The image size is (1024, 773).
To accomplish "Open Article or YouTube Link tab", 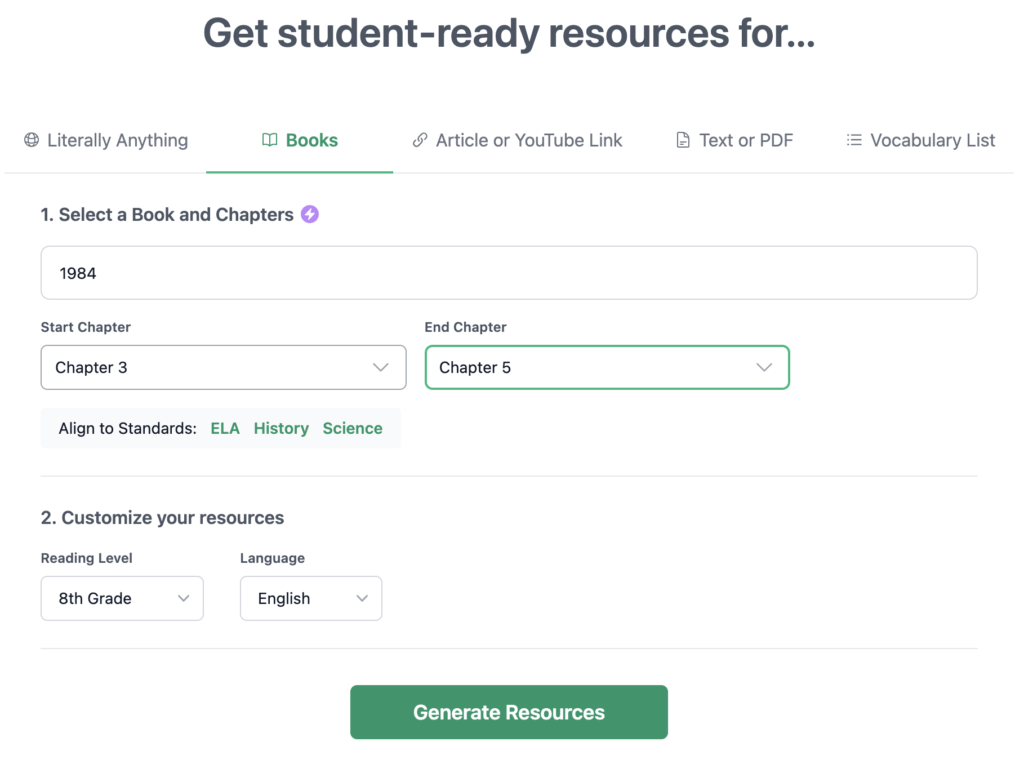I will (x=517, y=140).
